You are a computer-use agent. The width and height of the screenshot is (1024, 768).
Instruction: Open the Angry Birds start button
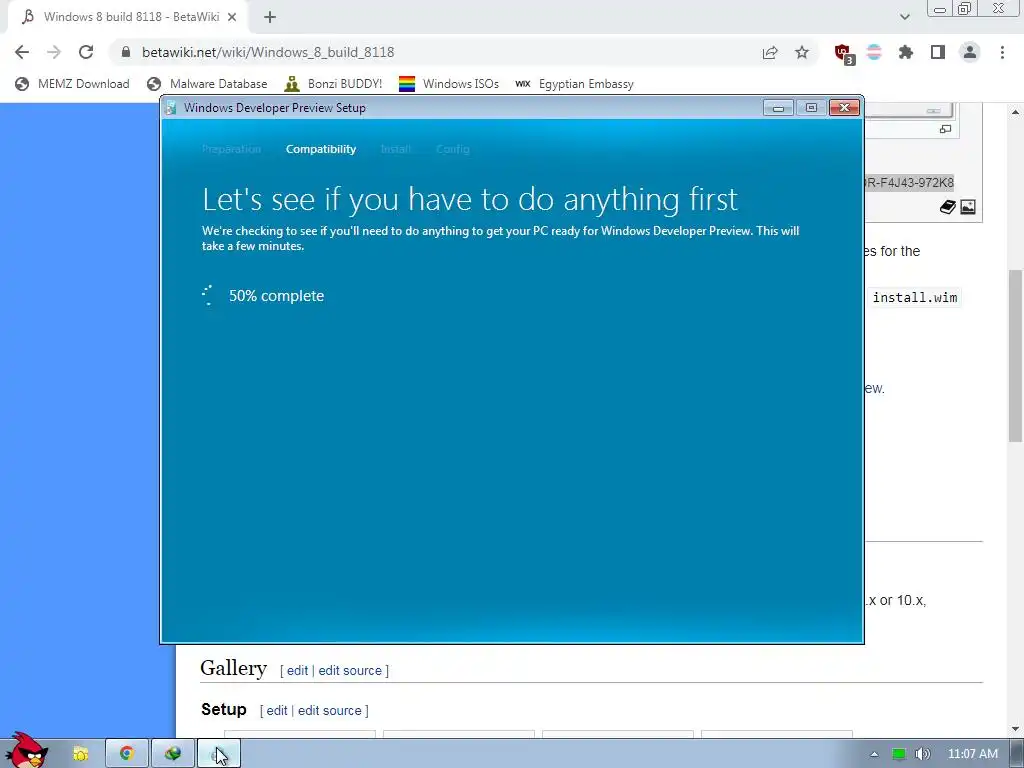tap(26, 751)
